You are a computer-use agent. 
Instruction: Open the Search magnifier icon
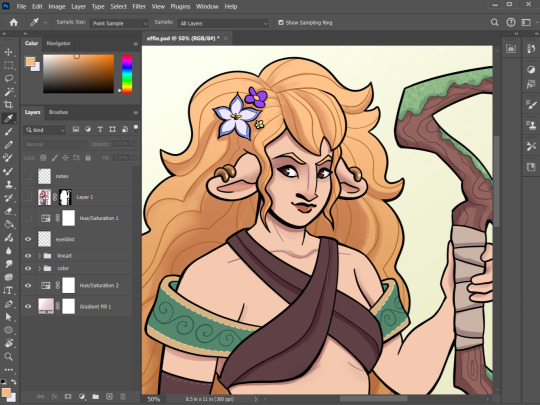click(x=495, y=23)
